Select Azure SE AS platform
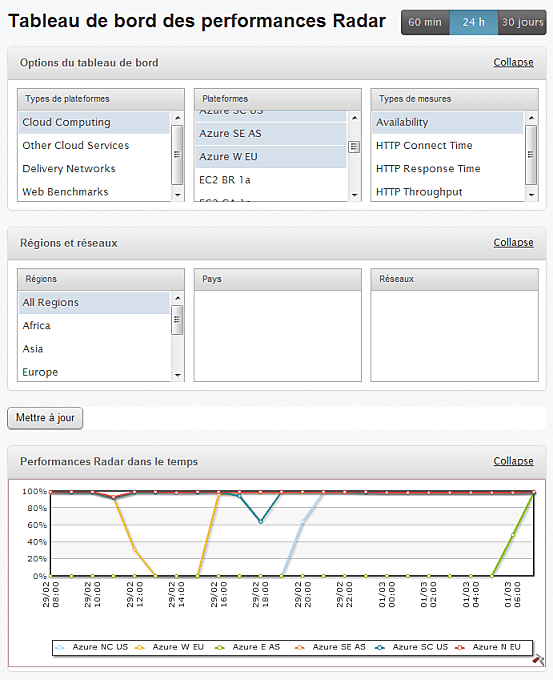 (x=271, y=134)
